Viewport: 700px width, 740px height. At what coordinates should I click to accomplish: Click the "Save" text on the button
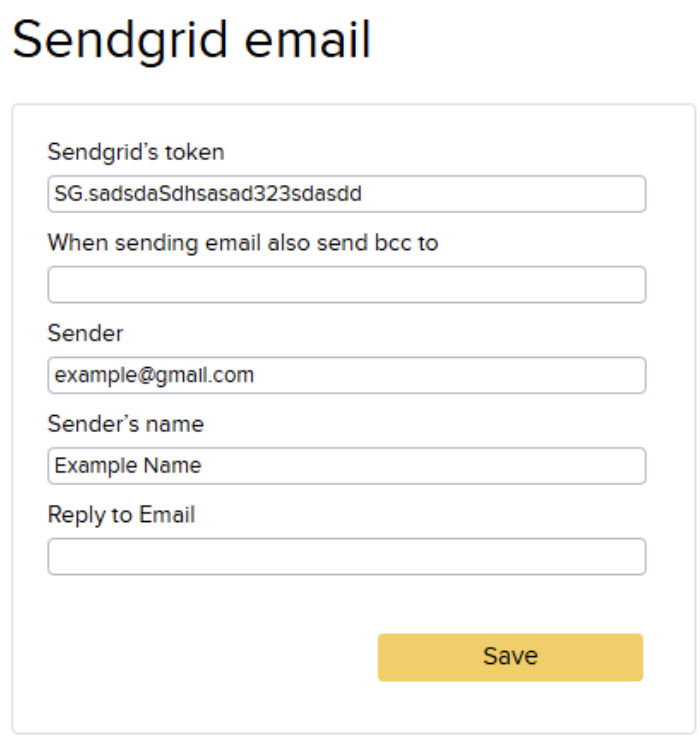(510, 656)
